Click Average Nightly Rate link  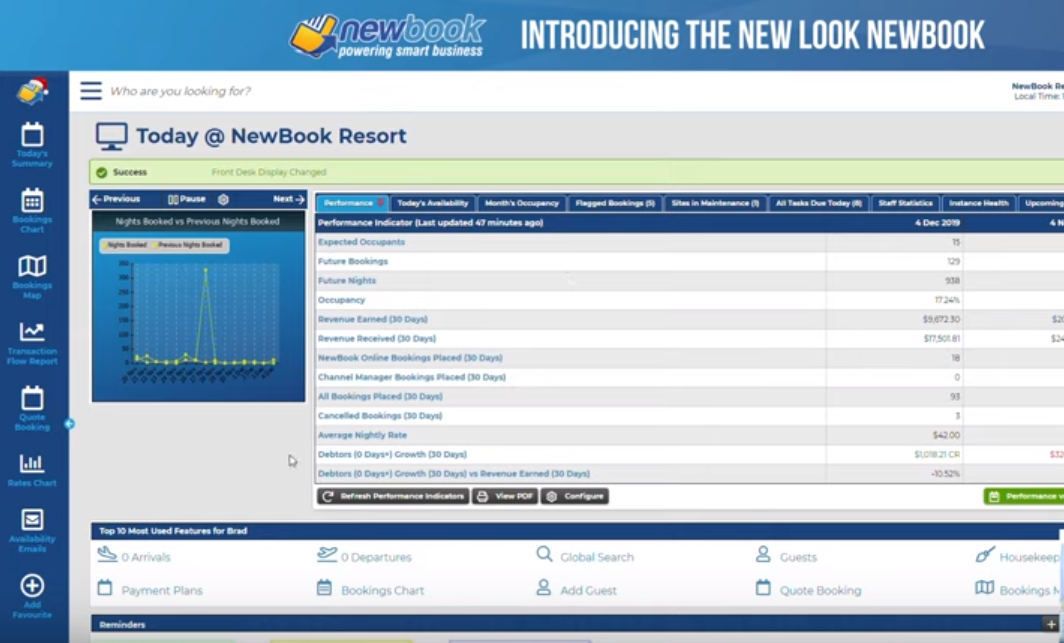point(362,435)
